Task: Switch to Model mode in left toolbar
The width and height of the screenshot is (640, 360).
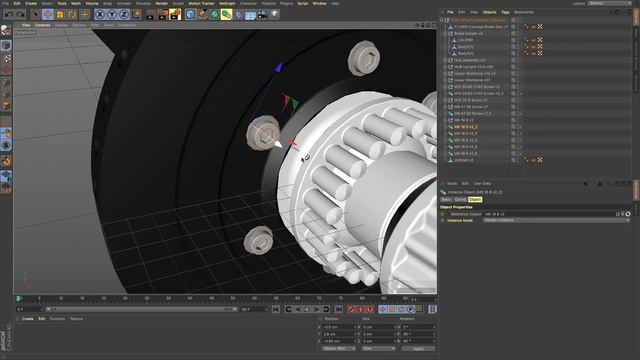Action: [6, 45]
